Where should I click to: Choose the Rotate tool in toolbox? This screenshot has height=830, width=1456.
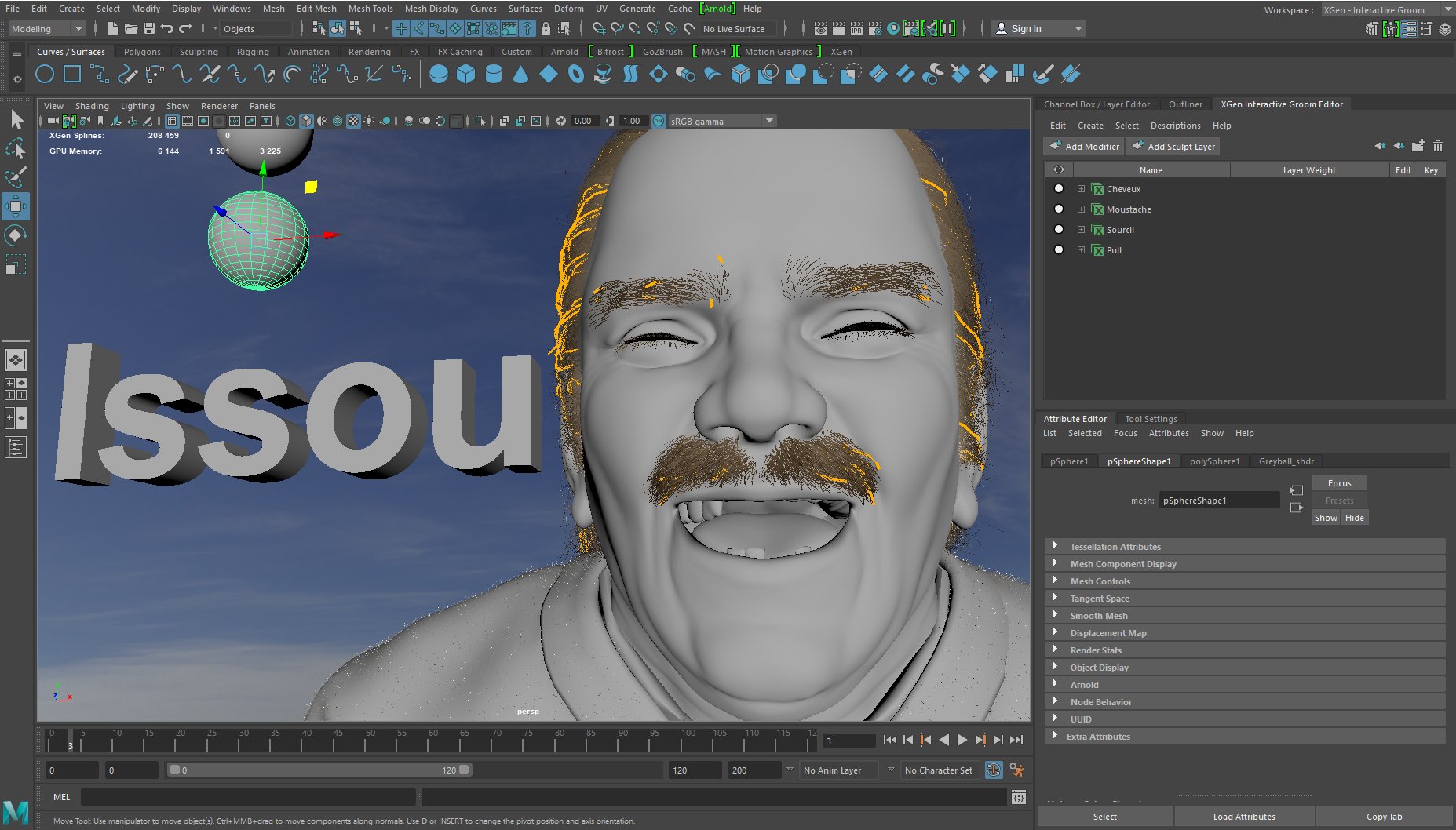16,235
